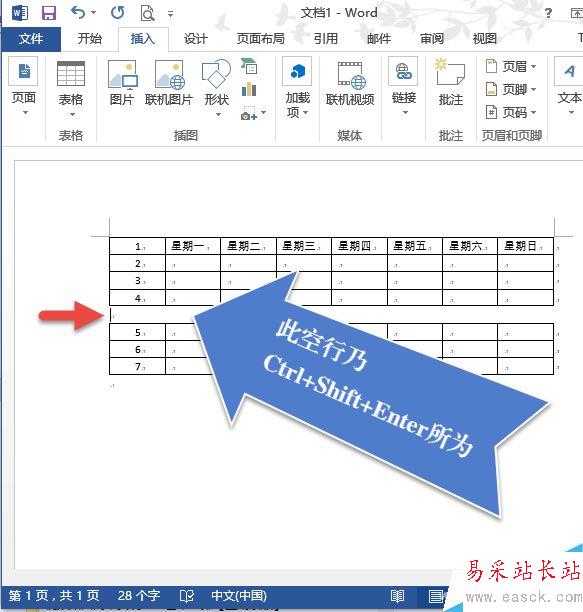The width and height of the screenshot is (583, 612).
Task: Open the 页码 page number dropdown
Action: click(511, 112)
